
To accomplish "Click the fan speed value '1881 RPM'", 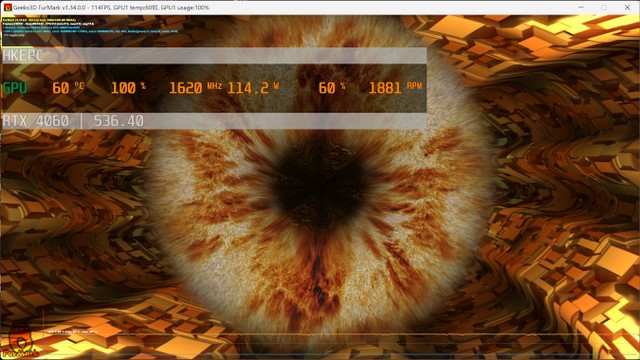I will coord(395,88).
